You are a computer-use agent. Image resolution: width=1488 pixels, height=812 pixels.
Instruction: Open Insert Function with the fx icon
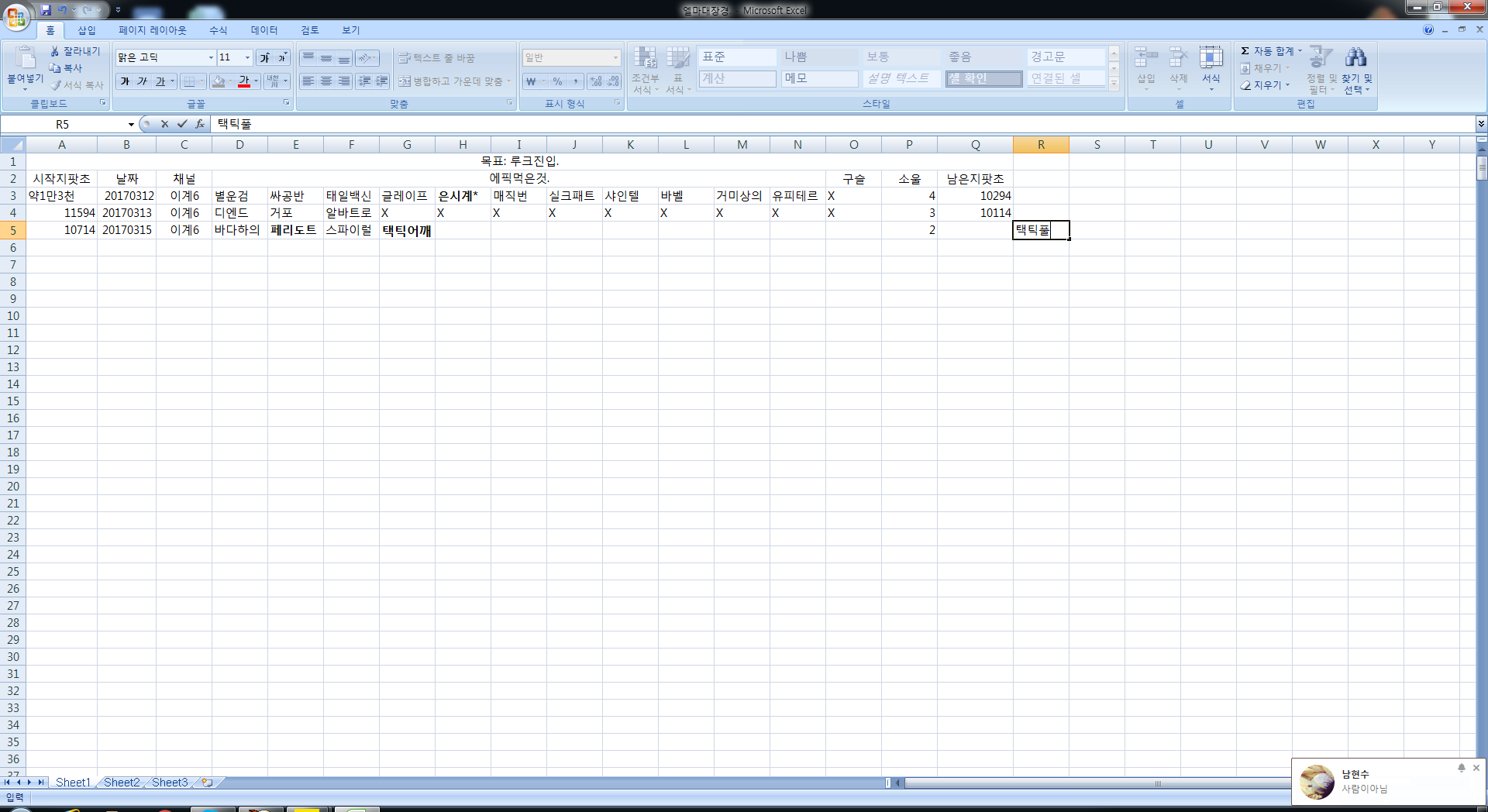coord(200,124)
